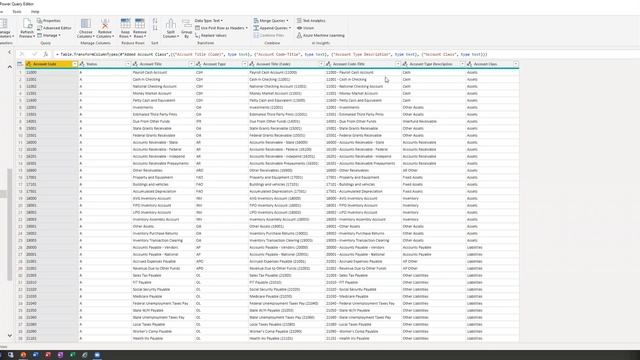
Task: Expand the Merge Queries dropdown
Action: coord(287,20)
